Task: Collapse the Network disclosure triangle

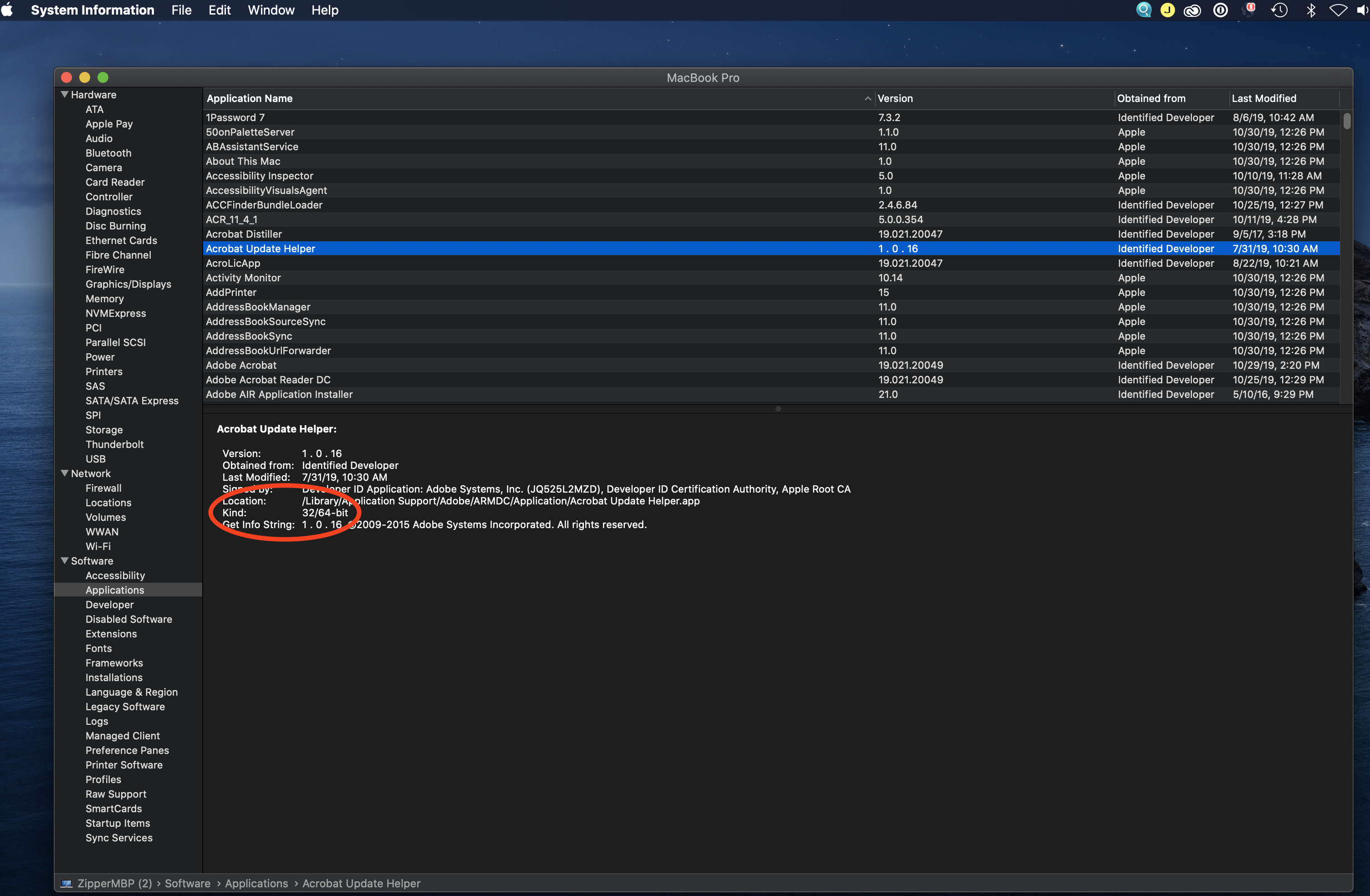Action: tap(65, 473)
